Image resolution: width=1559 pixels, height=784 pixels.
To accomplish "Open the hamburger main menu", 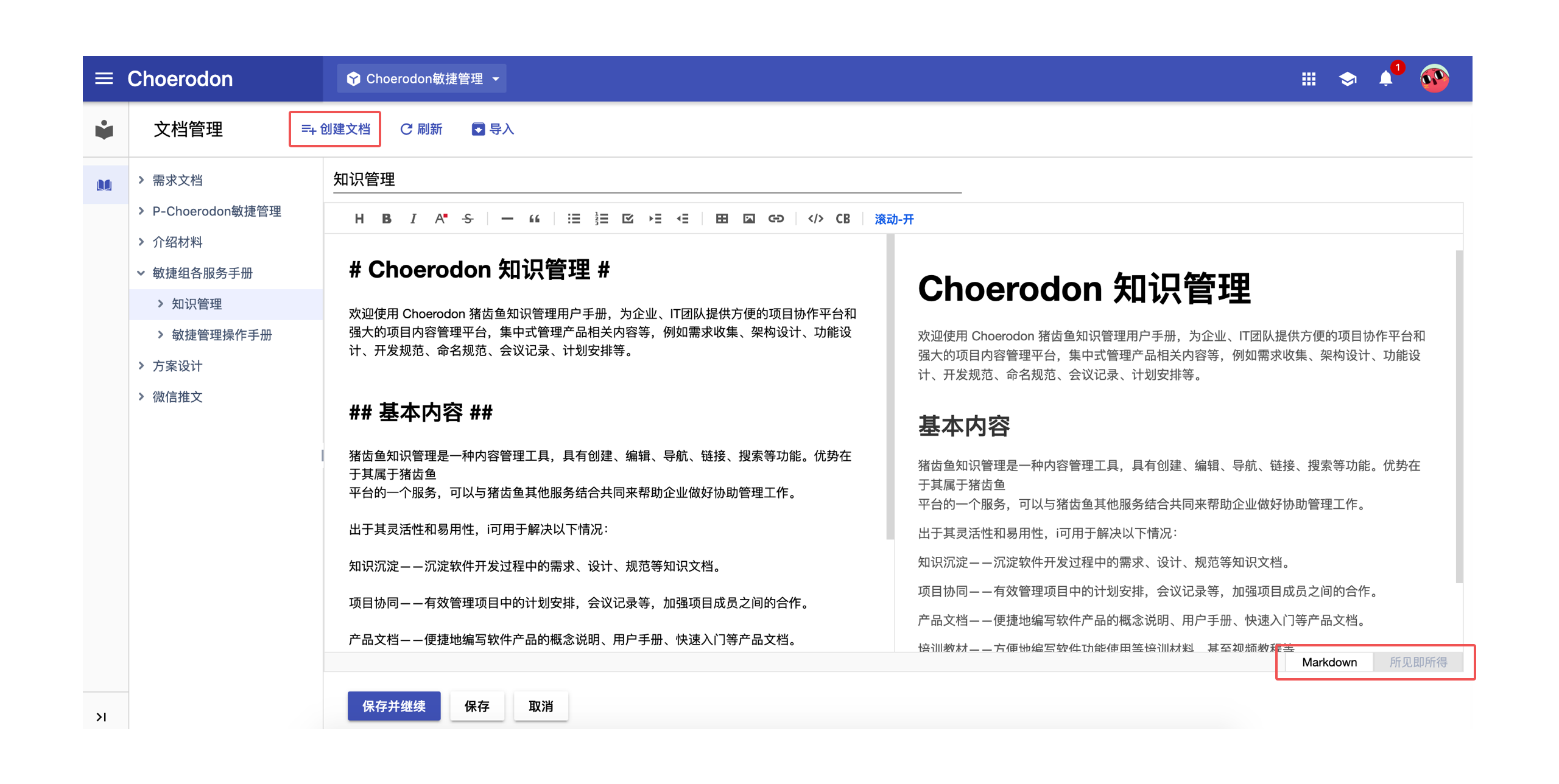I will [x=104, y=79].
